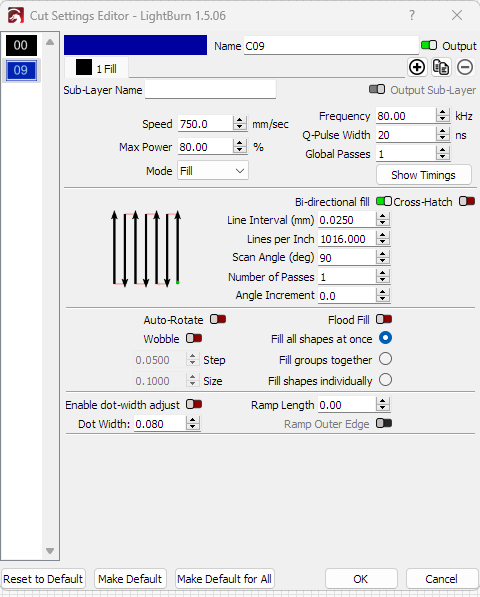480x597 pixels.
Task: Disable Bi-directional fill
Action: [384, 201]
